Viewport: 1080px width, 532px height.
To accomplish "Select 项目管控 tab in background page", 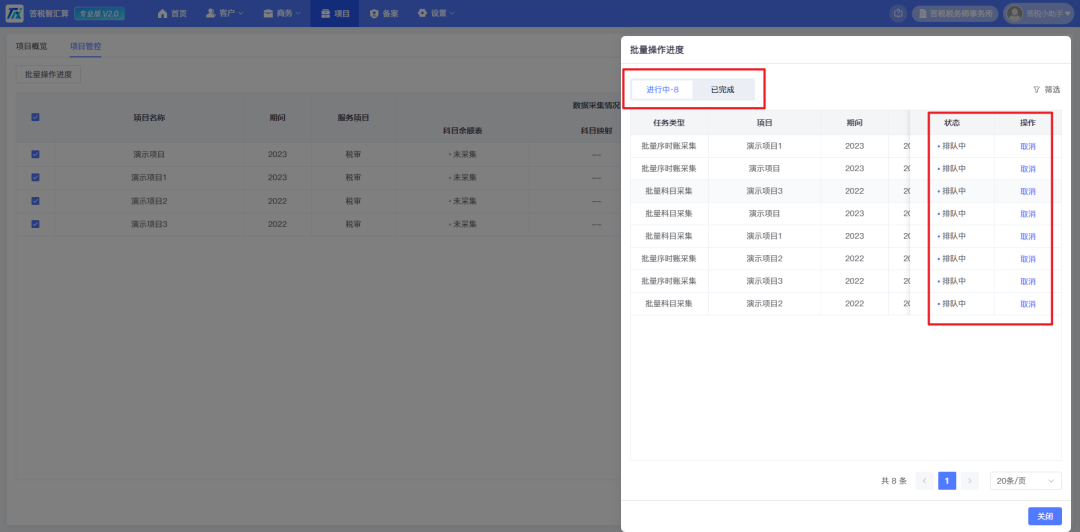I will click(85, 46).
